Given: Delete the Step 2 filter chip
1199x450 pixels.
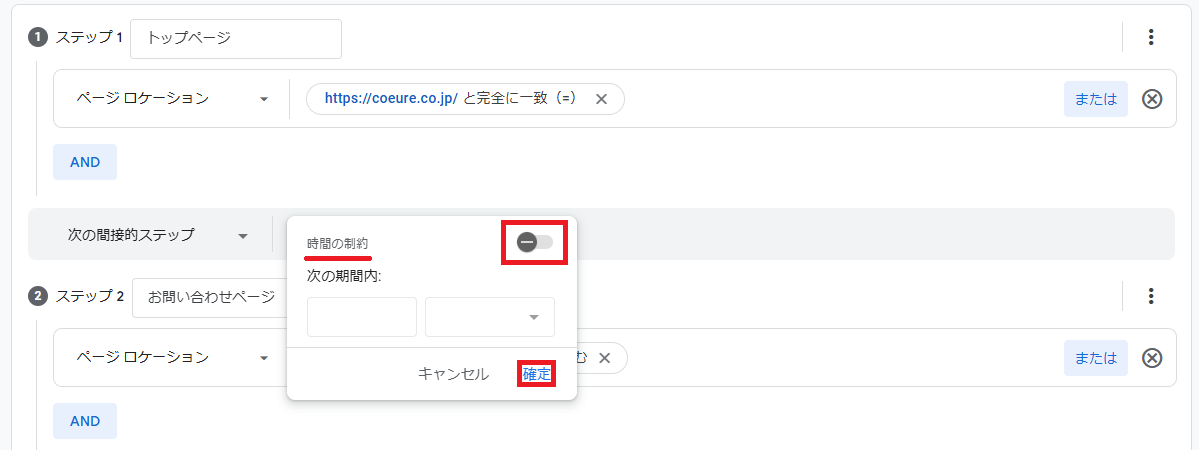Looking at the screenshot, I should [x=606, y=358].
